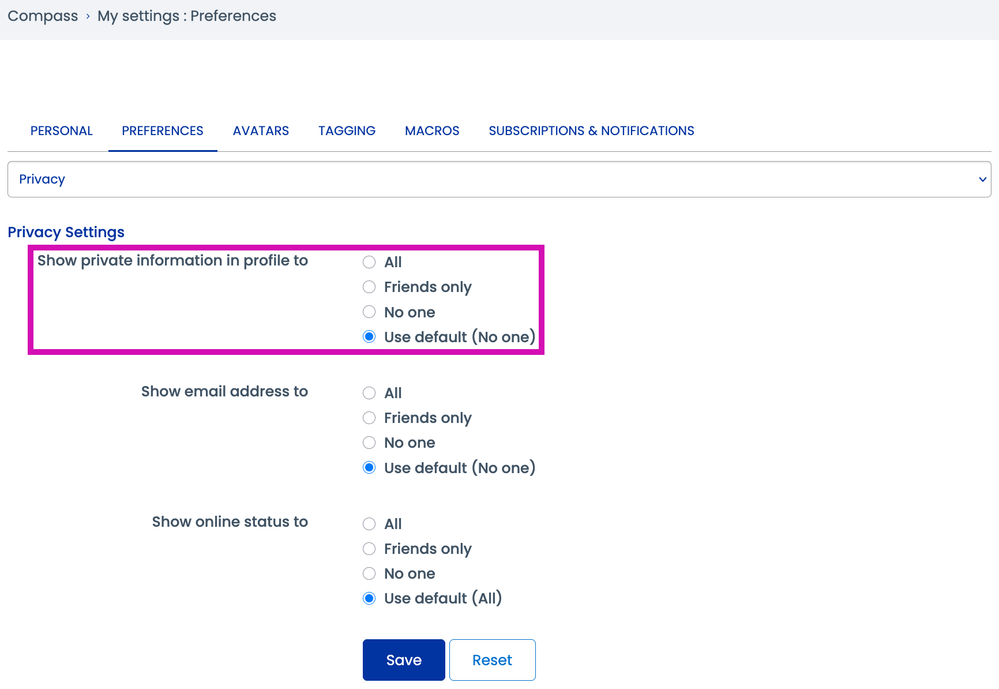Switch to Subscriptions & Notifications tab

(x=591, y=131)
